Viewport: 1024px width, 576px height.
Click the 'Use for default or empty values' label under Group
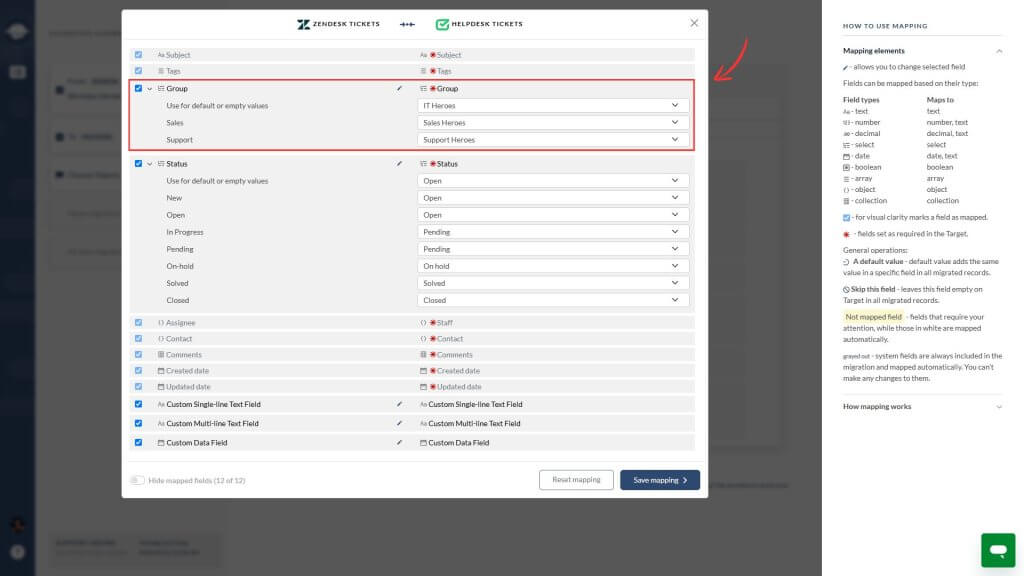click(217, 106)
